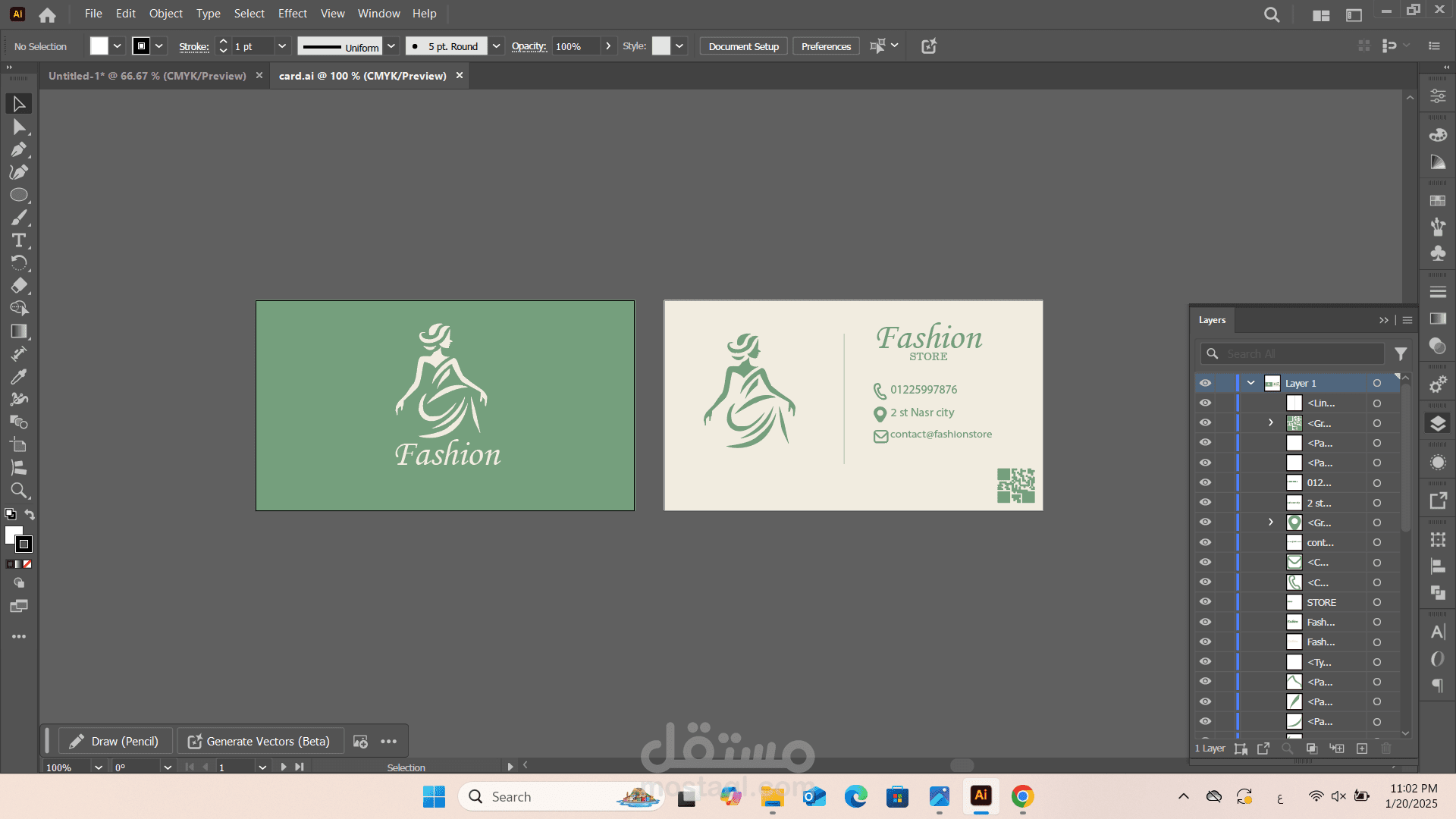This screenshot has width=1456, height=819.
Task: Open the rotate view angle dropdown
Action: pos(168,767)
